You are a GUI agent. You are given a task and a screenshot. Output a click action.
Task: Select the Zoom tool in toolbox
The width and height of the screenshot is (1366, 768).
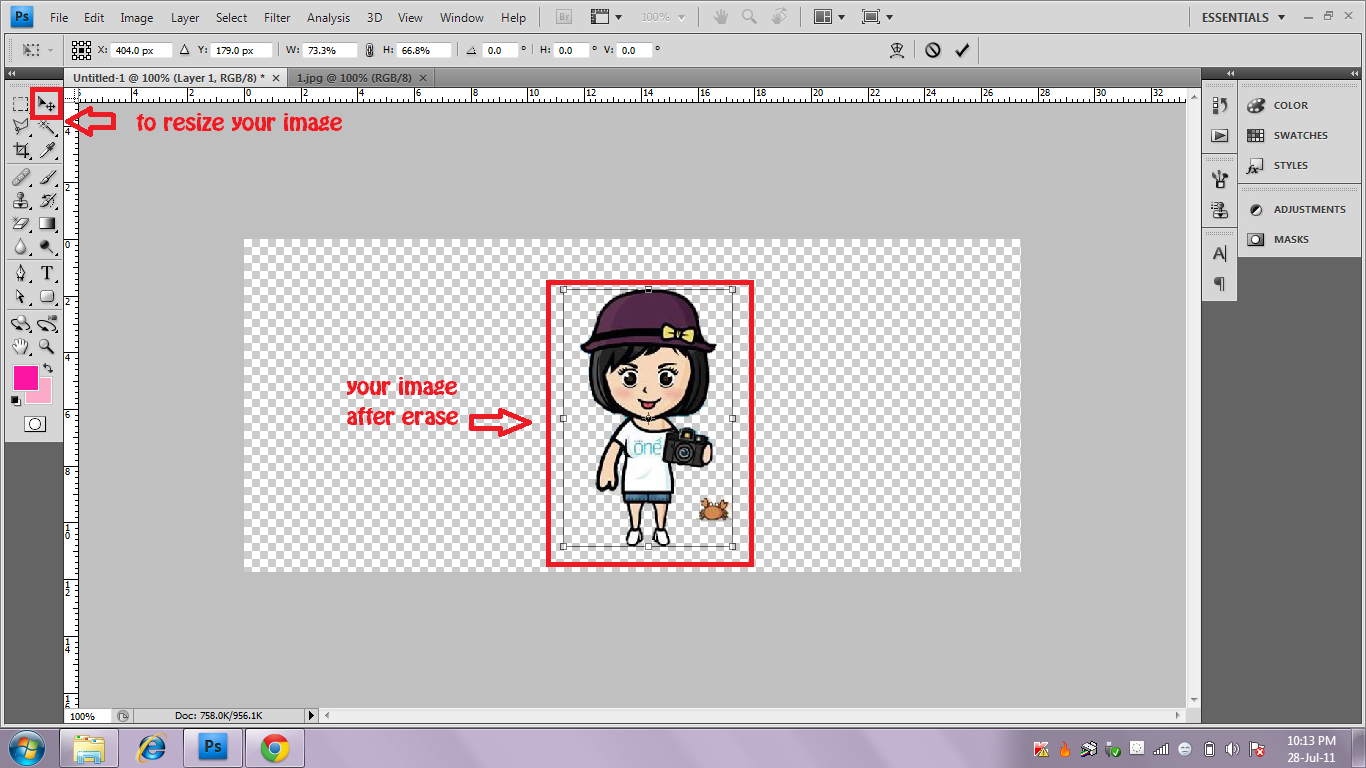tap(46, 347)
